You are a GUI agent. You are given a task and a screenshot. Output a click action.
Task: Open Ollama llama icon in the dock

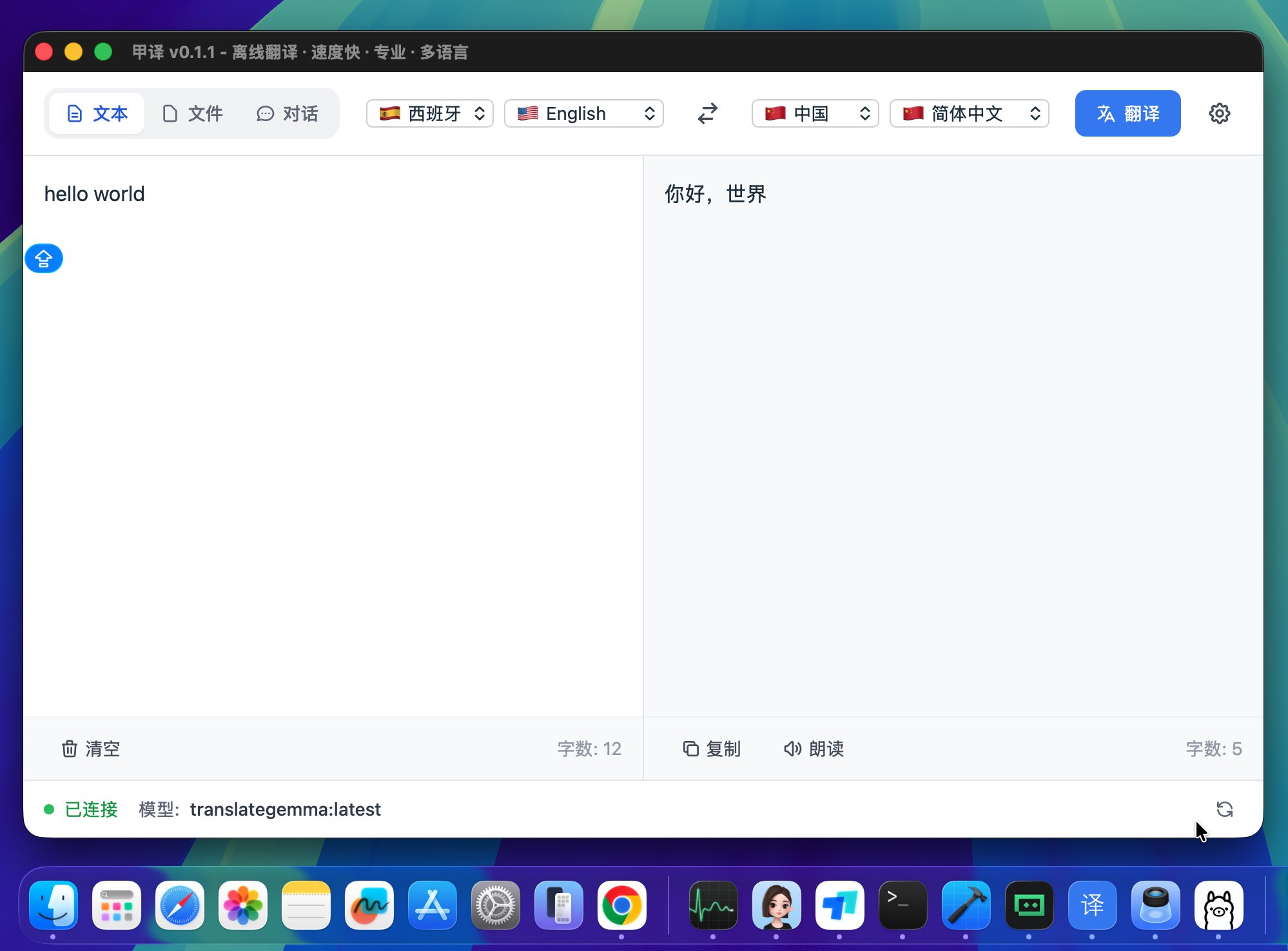click(1218, 905)
